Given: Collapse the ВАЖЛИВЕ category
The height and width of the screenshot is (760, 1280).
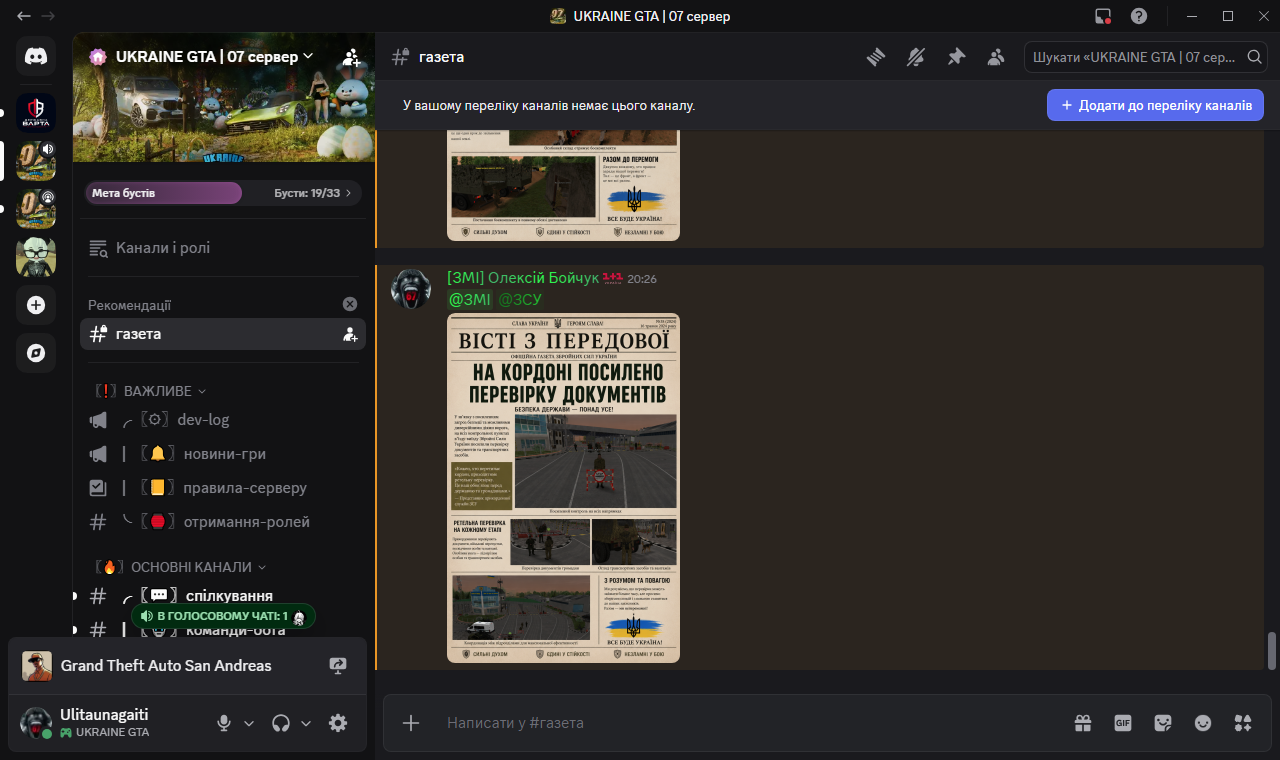Looking at the screenshot, I should click(151, 391).
